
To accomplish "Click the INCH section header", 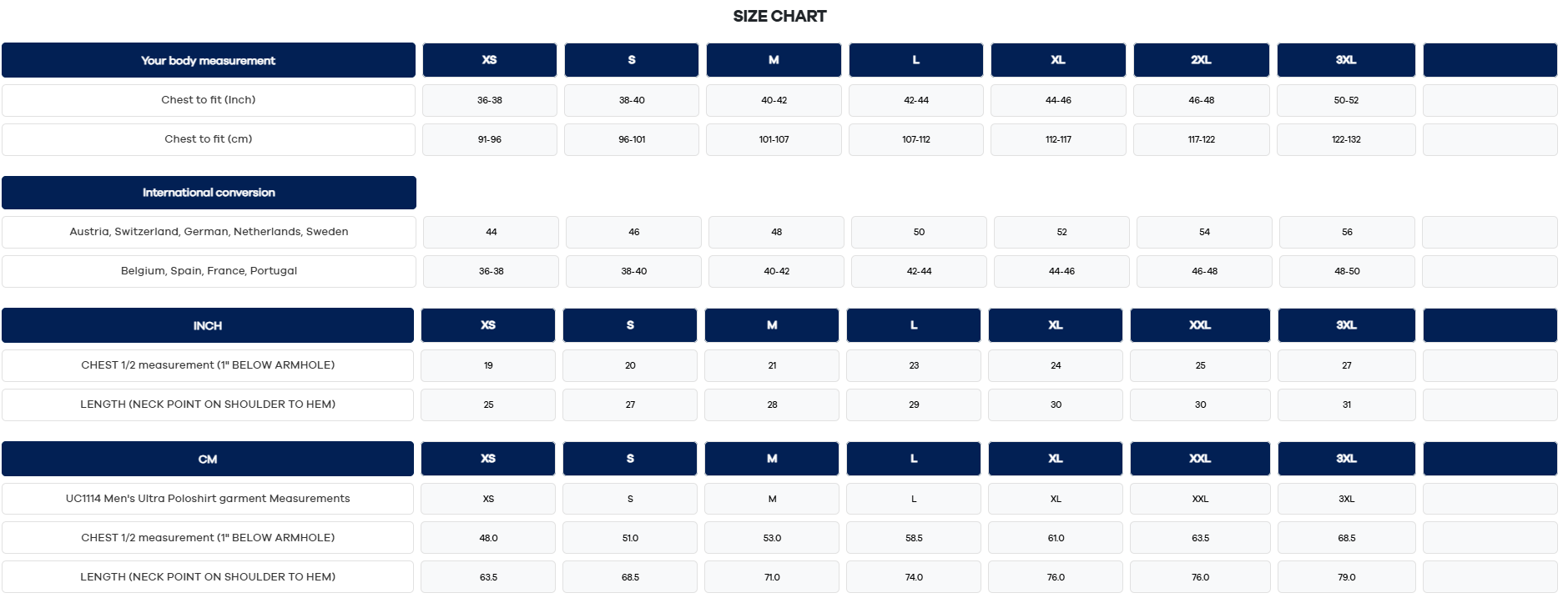I will [207, 326].
